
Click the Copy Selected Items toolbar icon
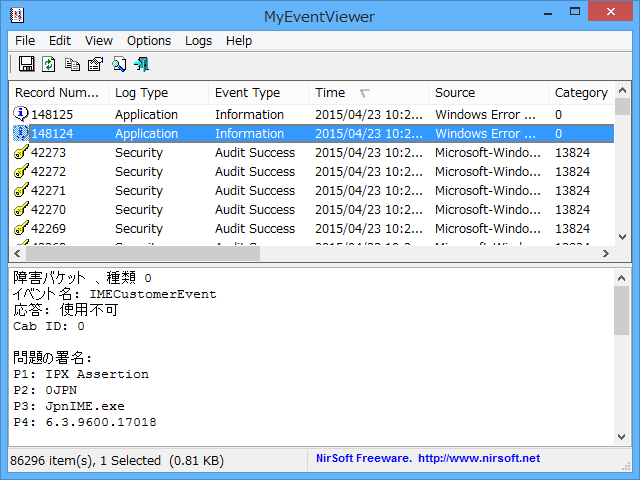point(72,64)
